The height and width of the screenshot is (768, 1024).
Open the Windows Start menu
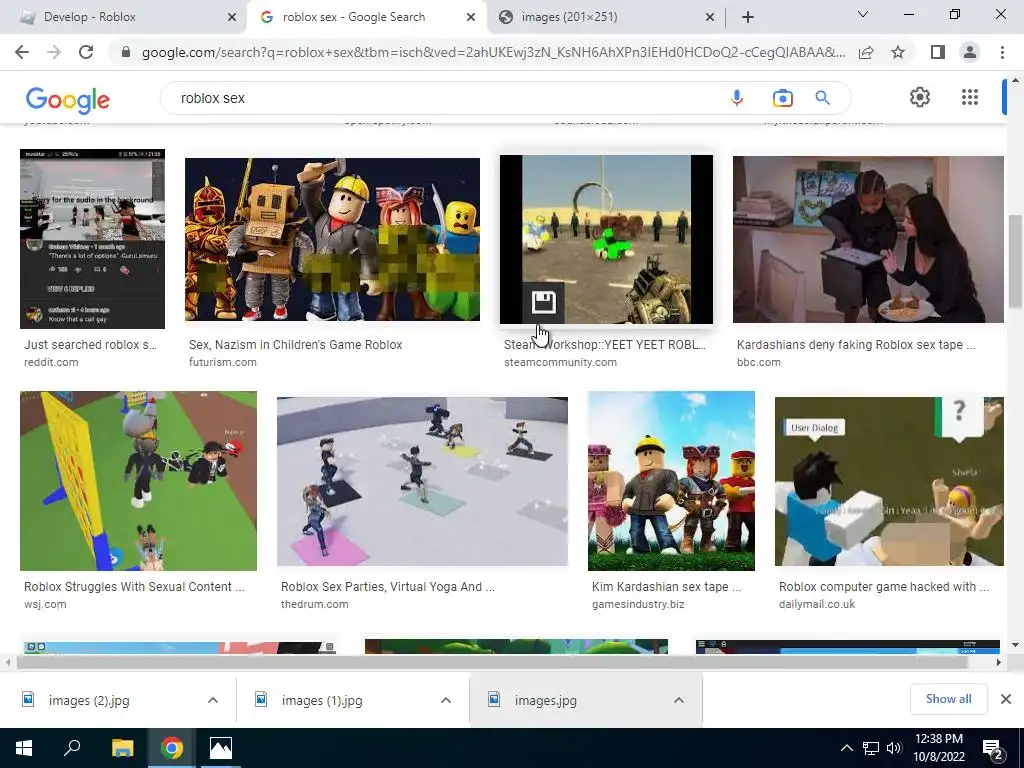24,748
